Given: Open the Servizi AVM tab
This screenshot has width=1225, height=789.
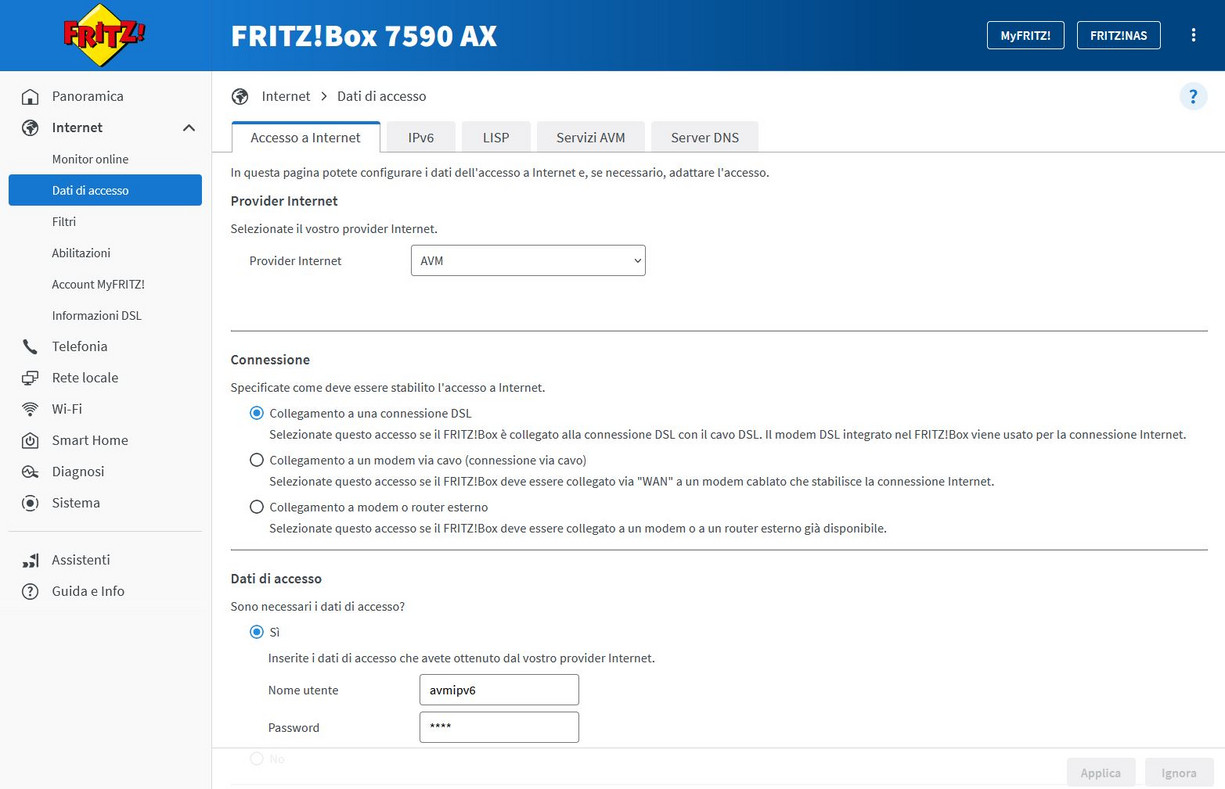Looking at the screenshot, I should pyautogui.click(x=591, y=137).
